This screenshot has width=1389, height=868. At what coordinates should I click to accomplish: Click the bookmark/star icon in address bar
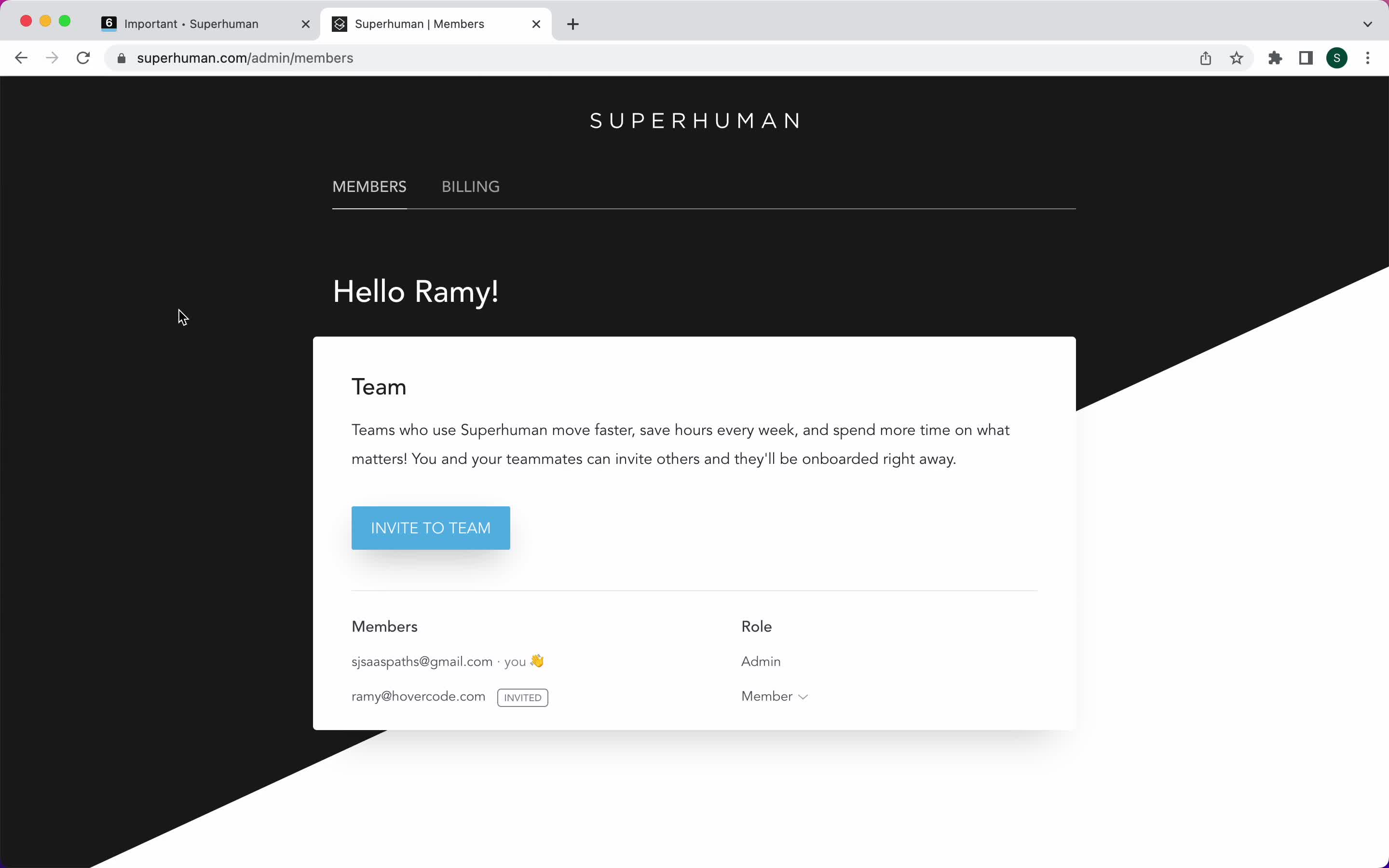pyautogui.click(x=1236, y=58)
